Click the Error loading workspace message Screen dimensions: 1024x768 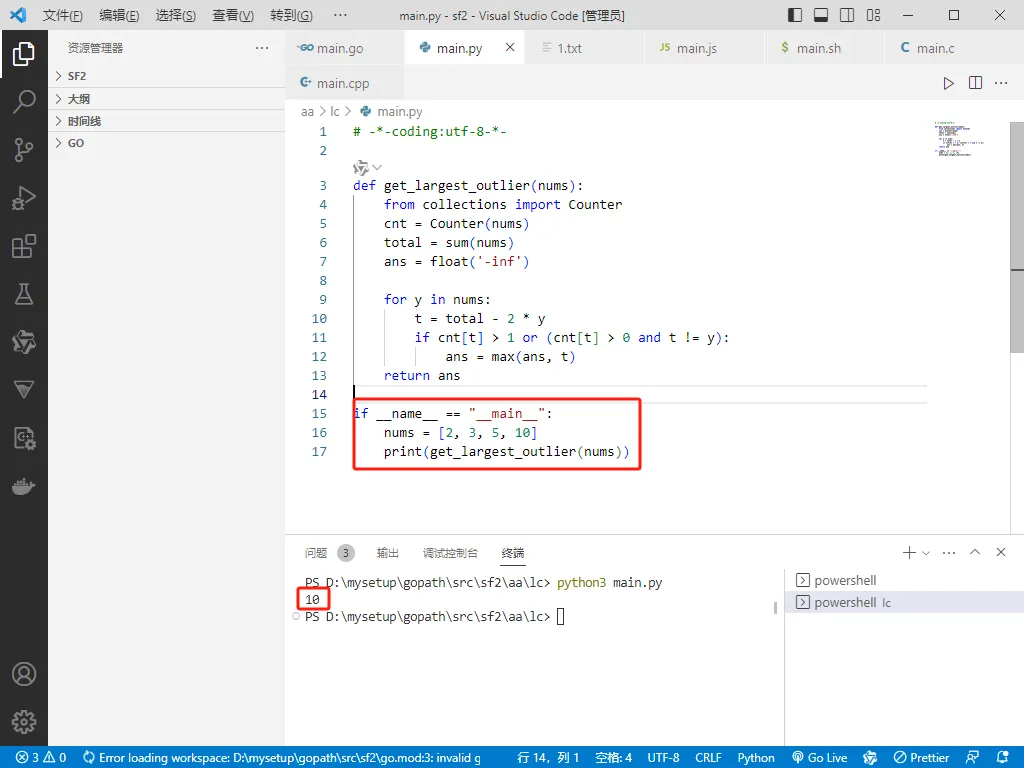coord(281,758)
